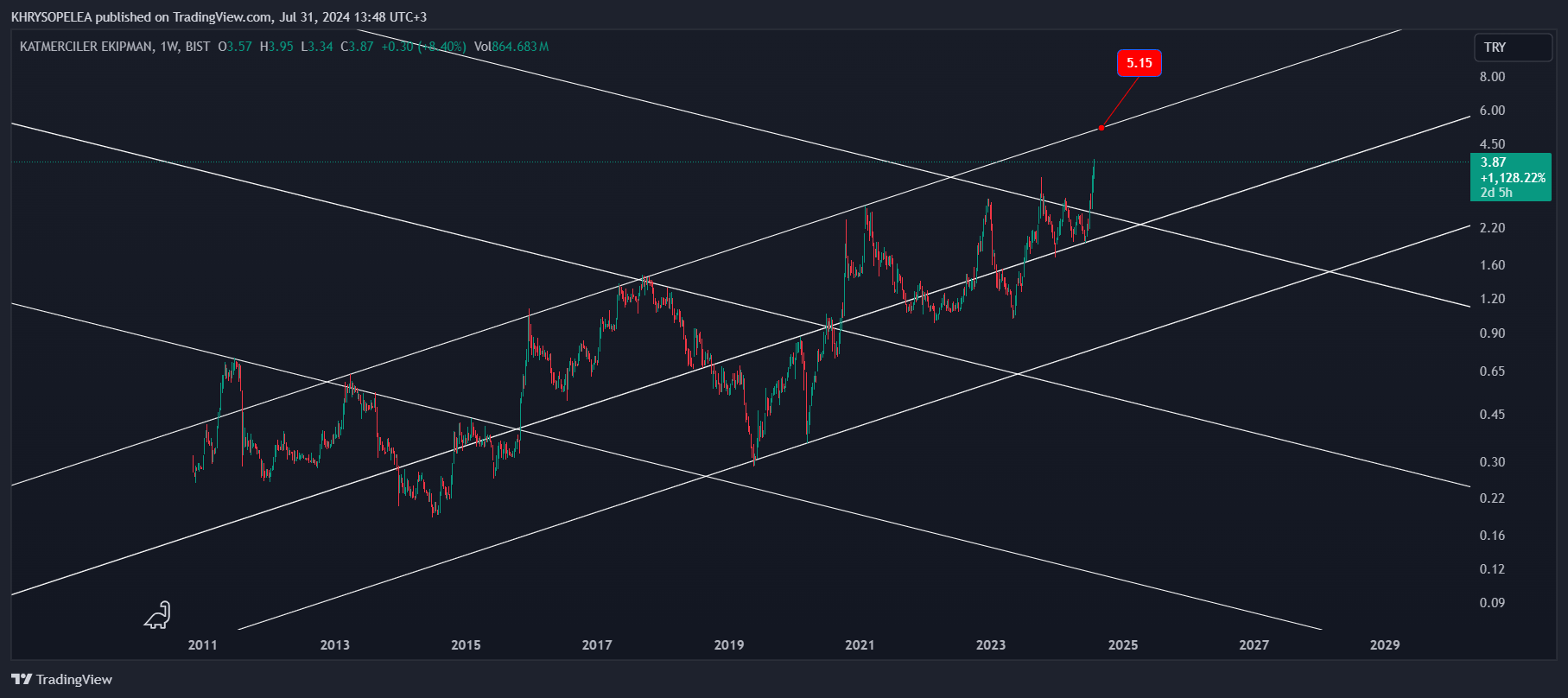This screenshot has height=698, width=1568.
Task: Click the 2027 label on time axis
Action: (1254, 645)
